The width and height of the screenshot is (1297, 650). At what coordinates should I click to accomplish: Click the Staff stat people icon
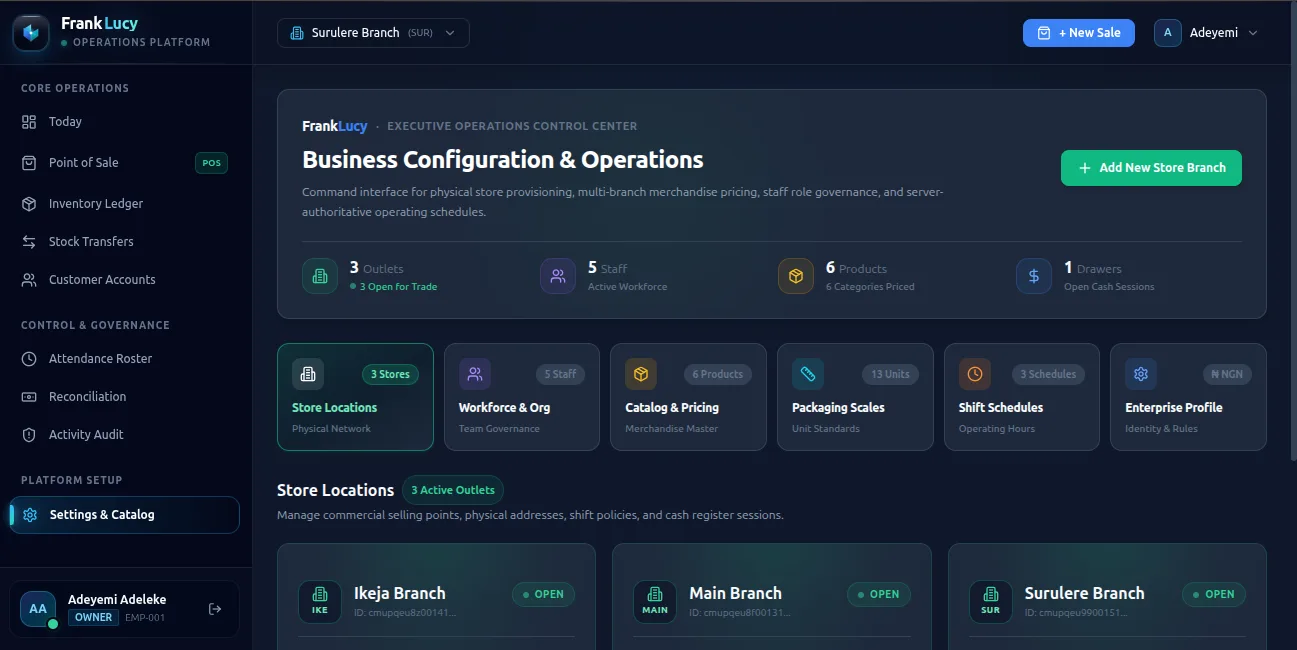coord(558,276)
